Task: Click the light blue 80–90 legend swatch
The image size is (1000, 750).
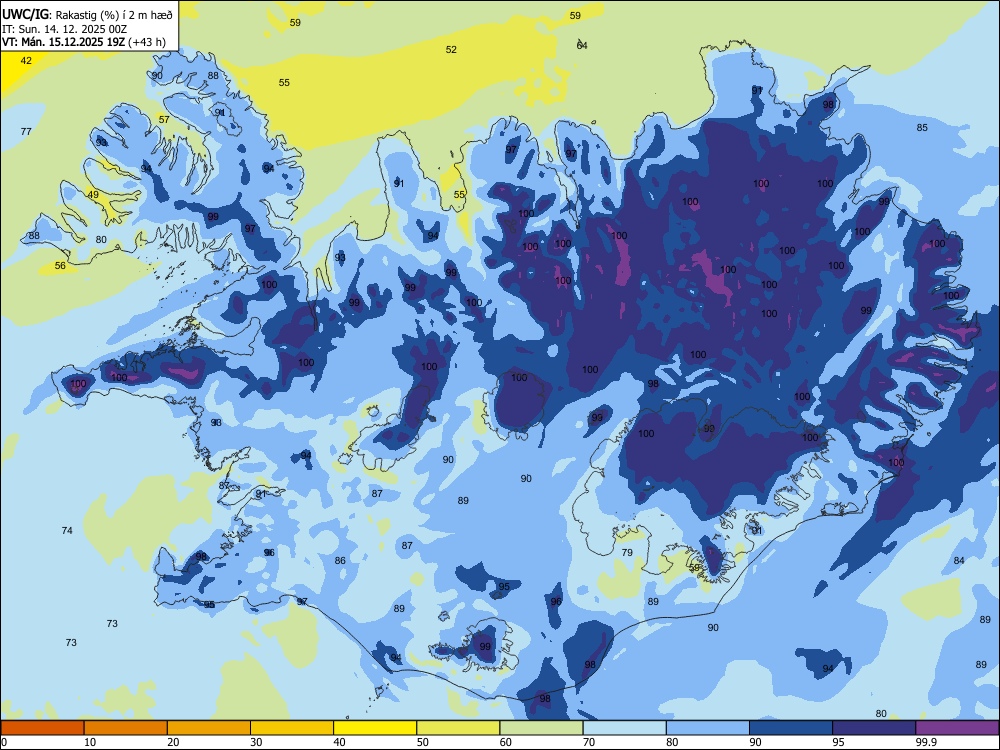Action: tap(708, 728)
